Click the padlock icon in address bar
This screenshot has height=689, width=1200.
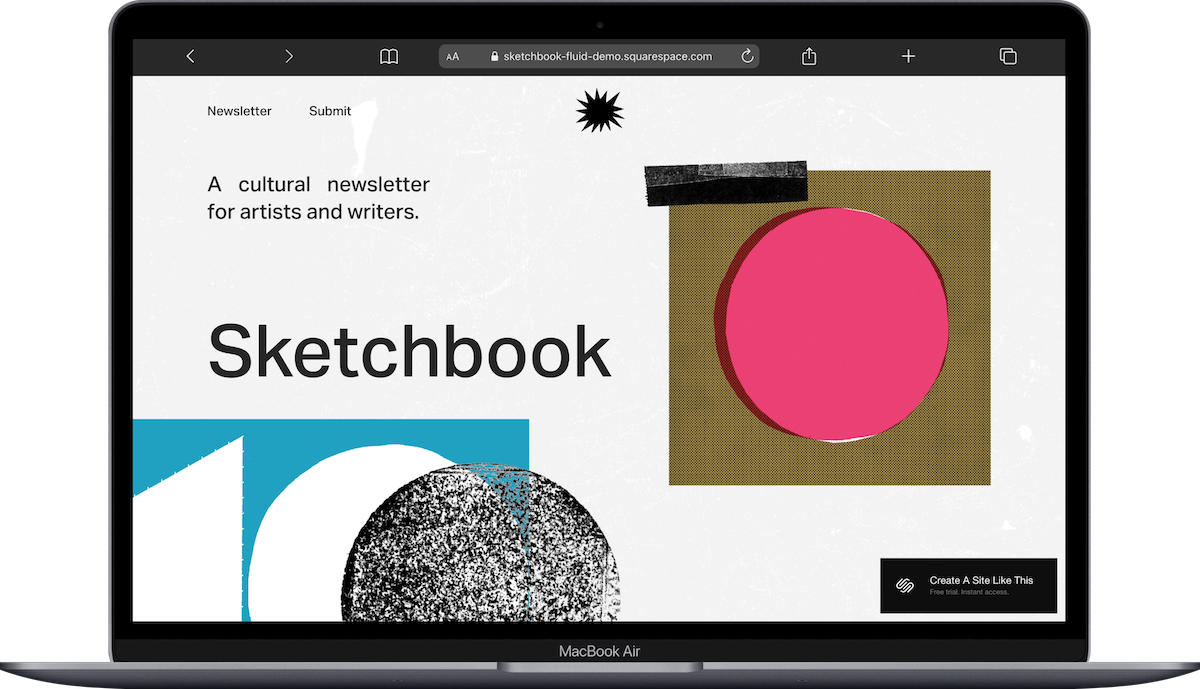494,57
